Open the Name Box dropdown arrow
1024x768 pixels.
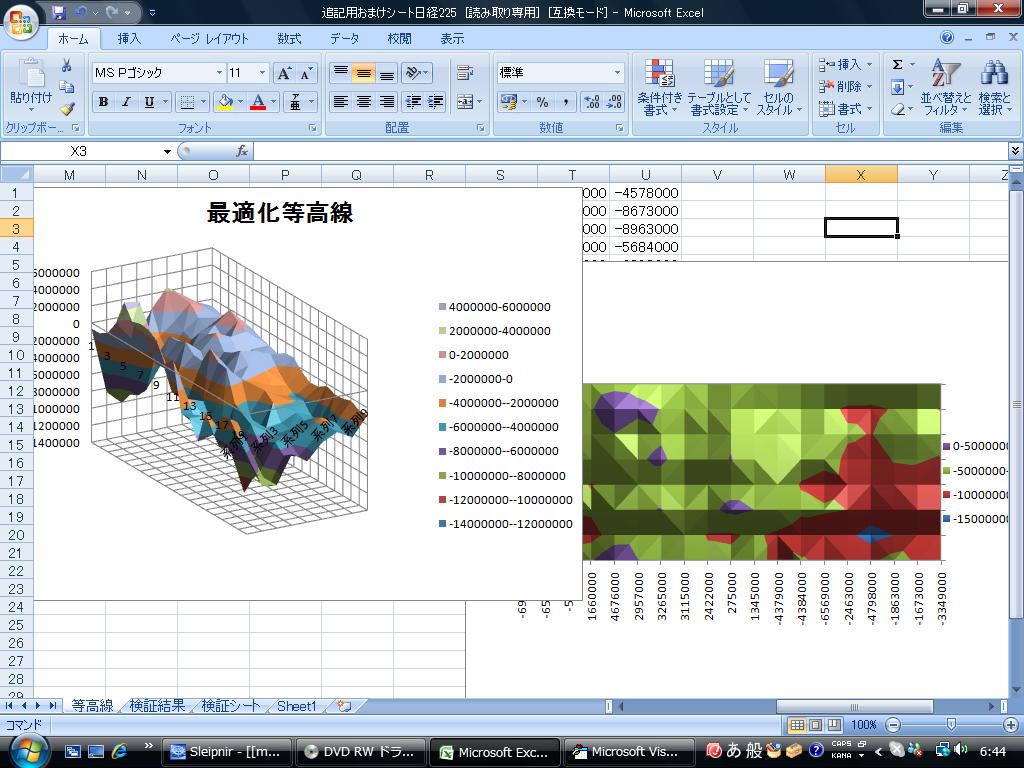pyautogui.click(x=167, y=151)
